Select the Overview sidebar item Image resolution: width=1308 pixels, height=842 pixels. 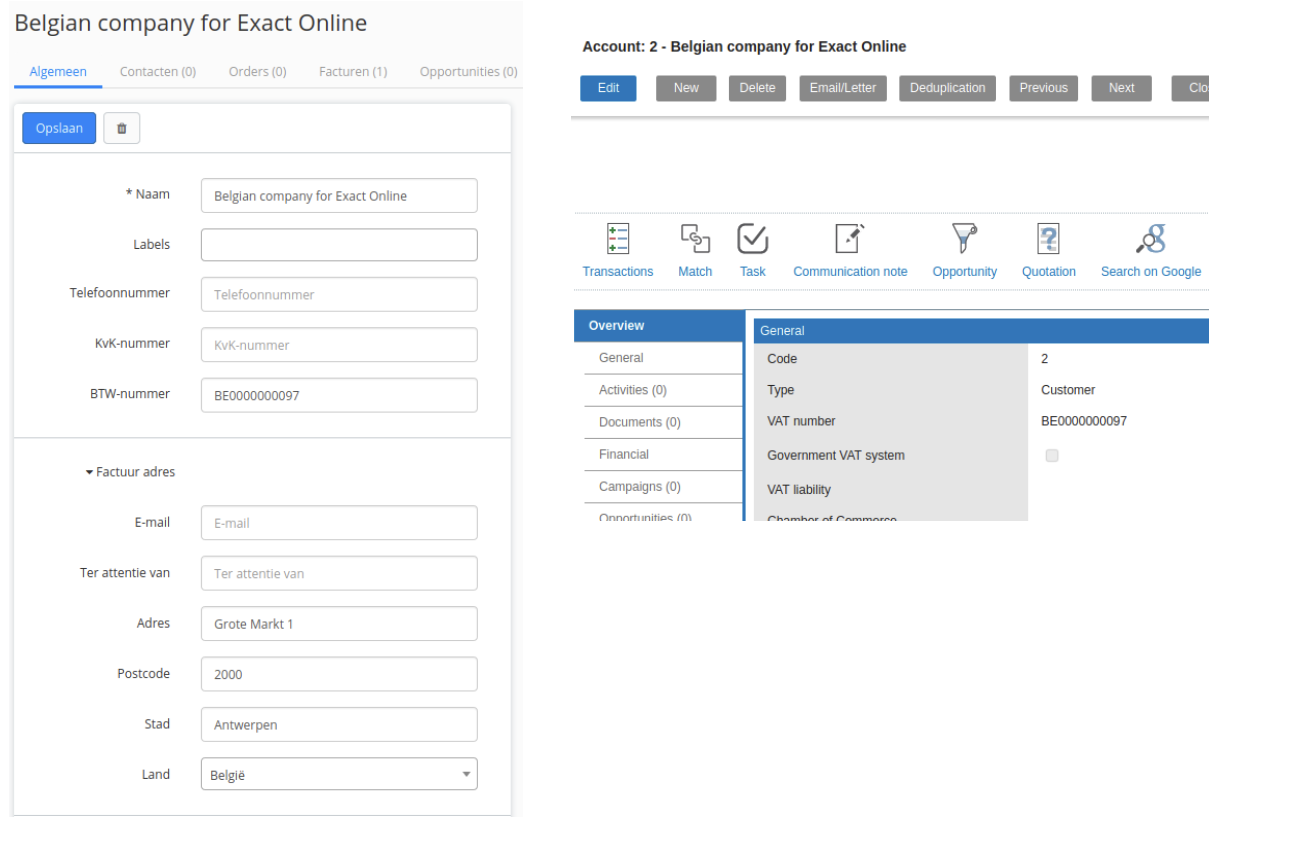coord(659,326)
